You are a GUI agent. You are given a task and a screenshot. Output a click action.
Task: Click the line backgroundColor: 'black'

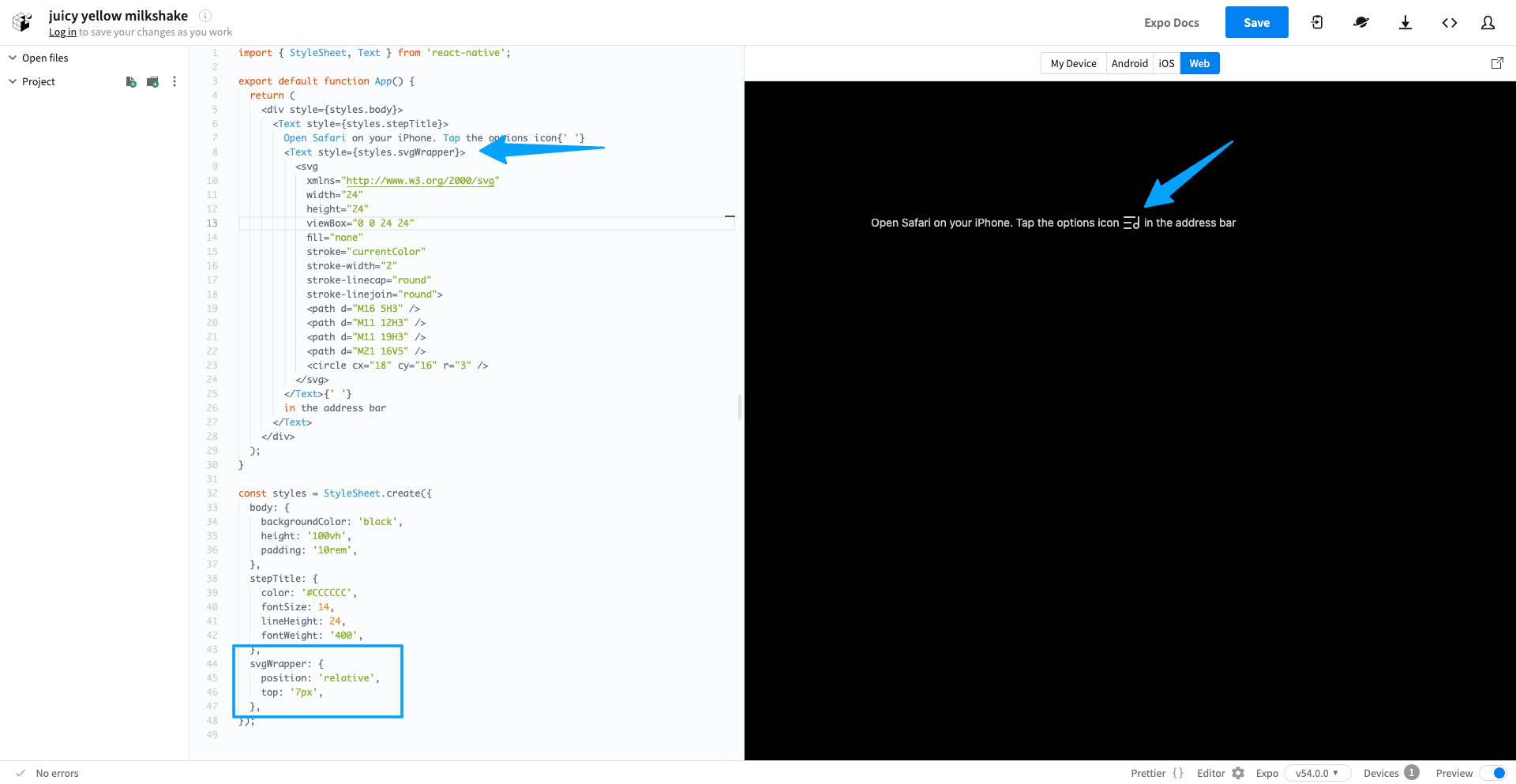332,522
